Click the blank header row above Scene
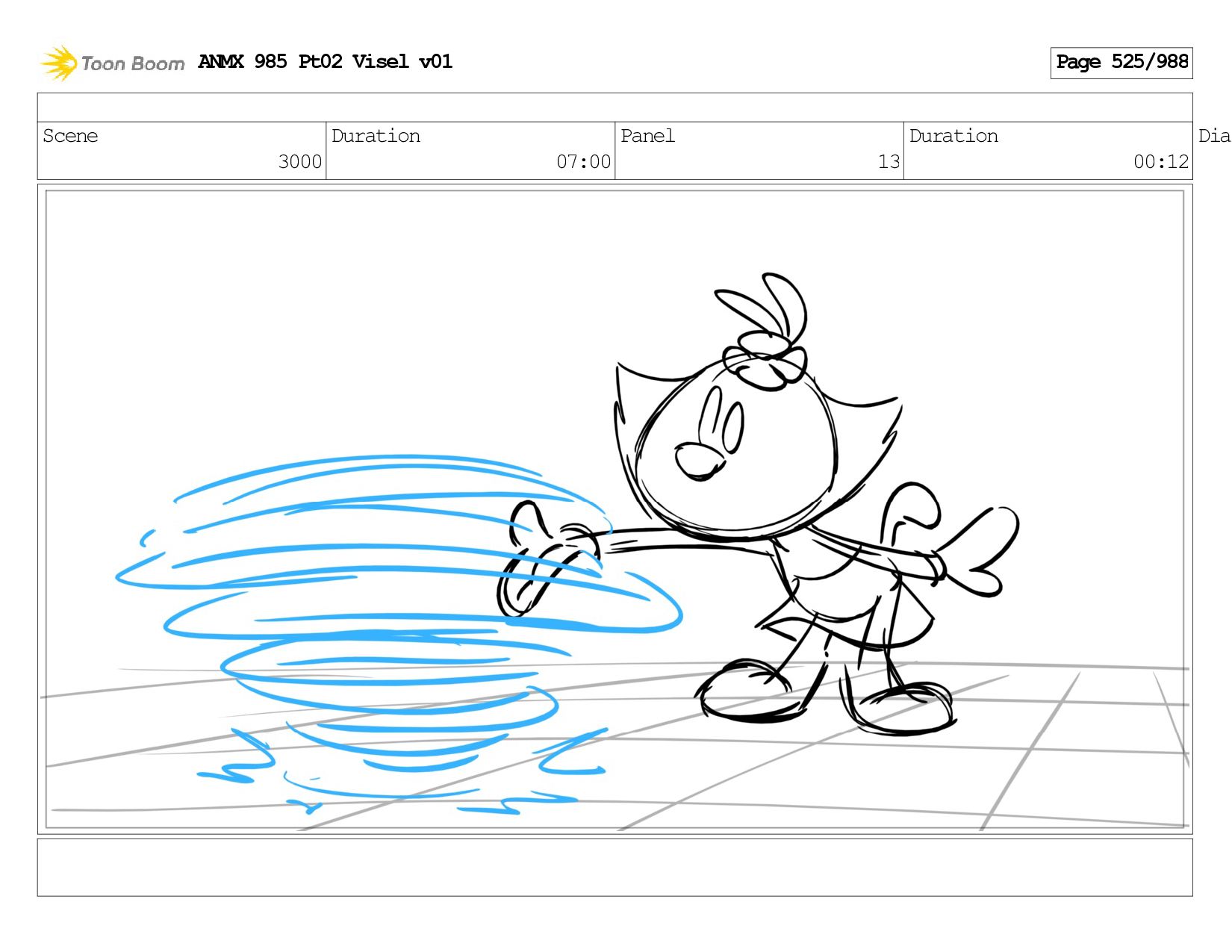The image size is (1232, 952). [x=615, y=108]
